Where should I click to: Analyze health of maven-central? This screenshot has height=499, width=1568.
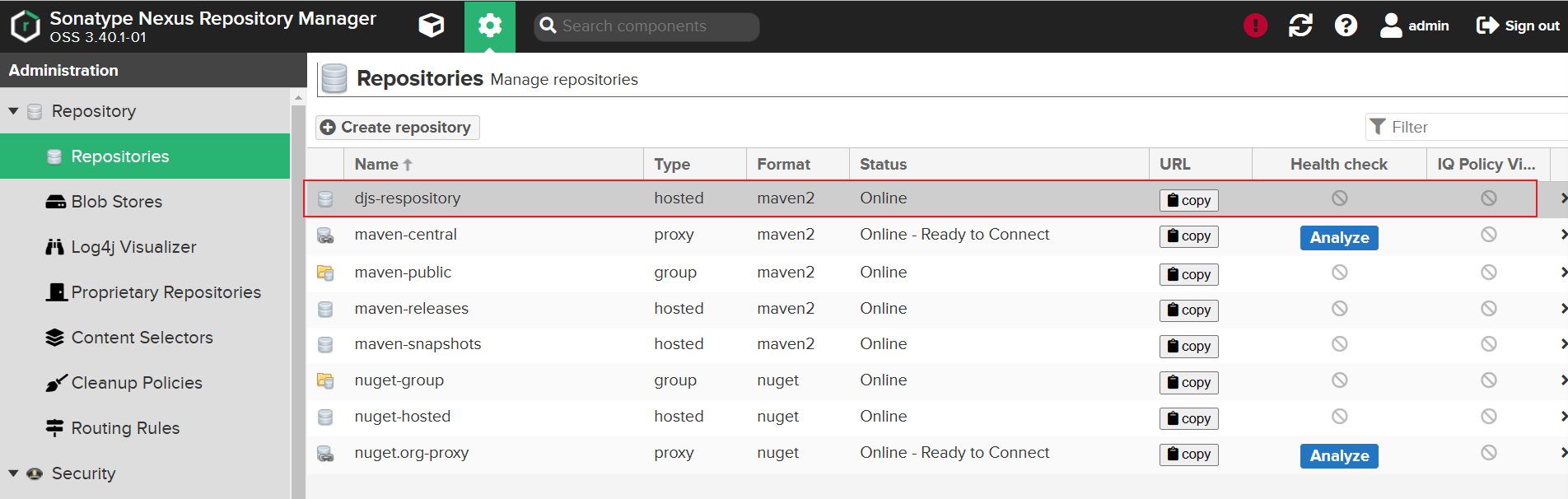pyautogui.click(x=1339, y=237)
